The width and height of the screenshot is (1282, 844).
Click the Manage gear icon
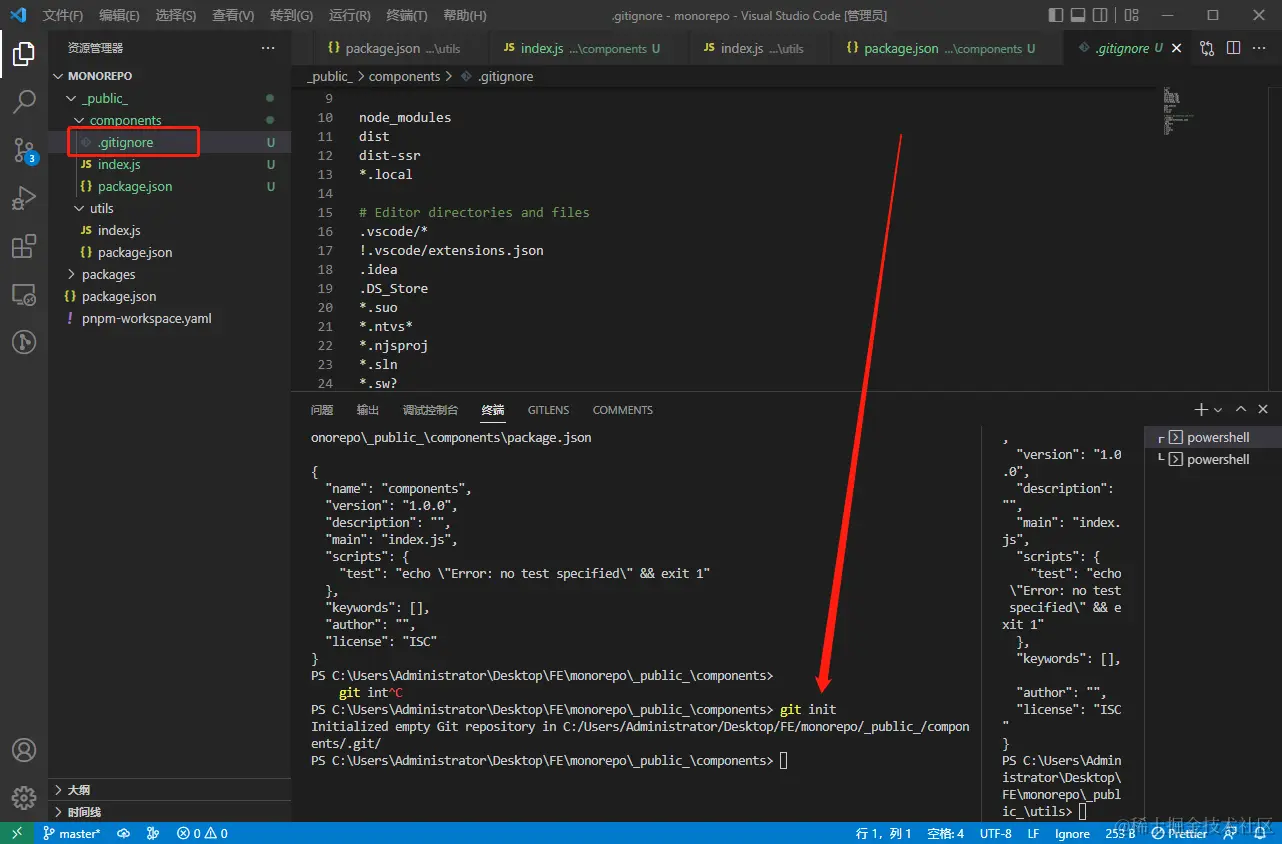(x=24, y=797)
